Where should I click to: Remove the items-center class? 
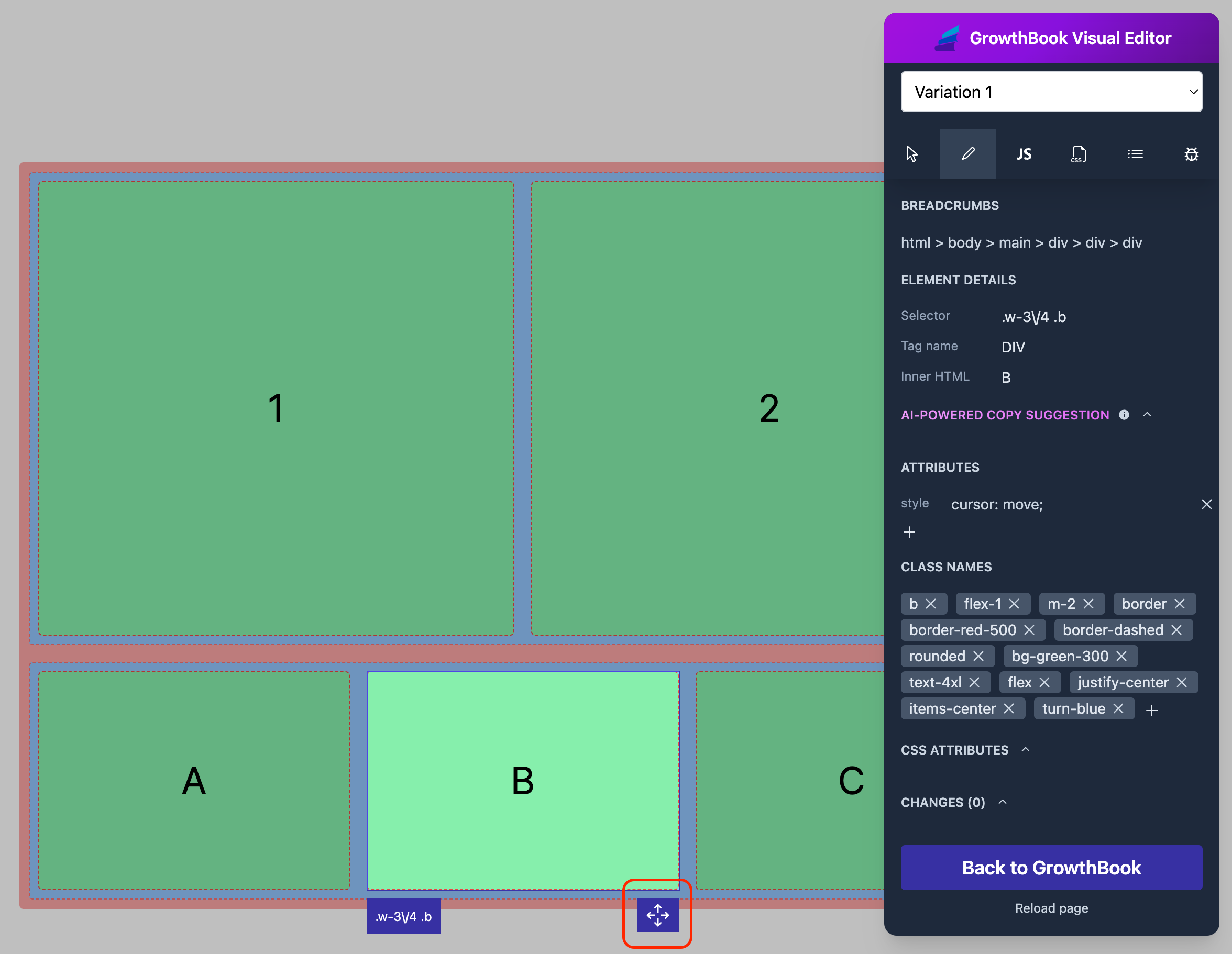(x=1009, y=709)
